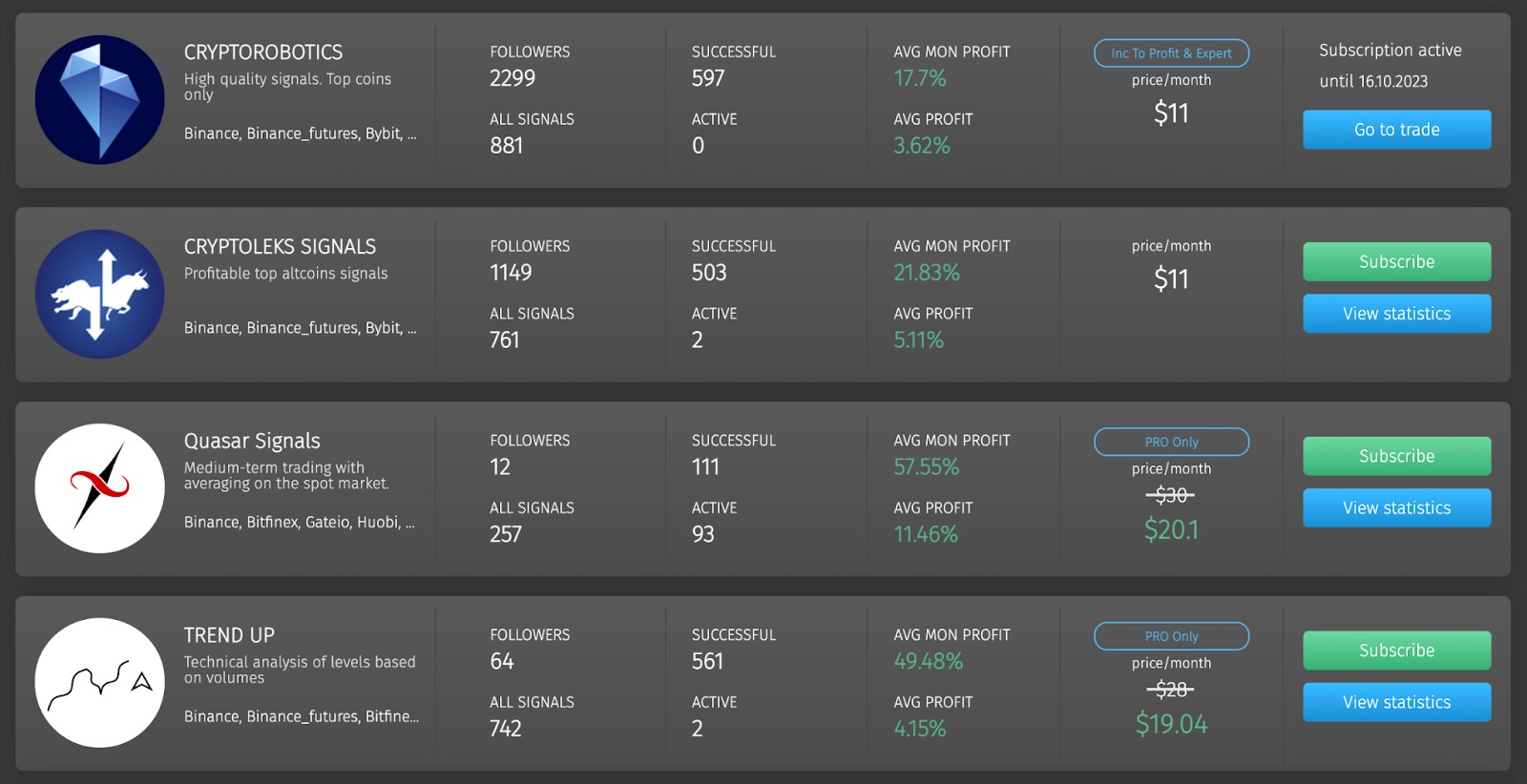
Task: Subscribe to CRYPTOLEKS SIGNALS
Action: [x=1396, y=261]
